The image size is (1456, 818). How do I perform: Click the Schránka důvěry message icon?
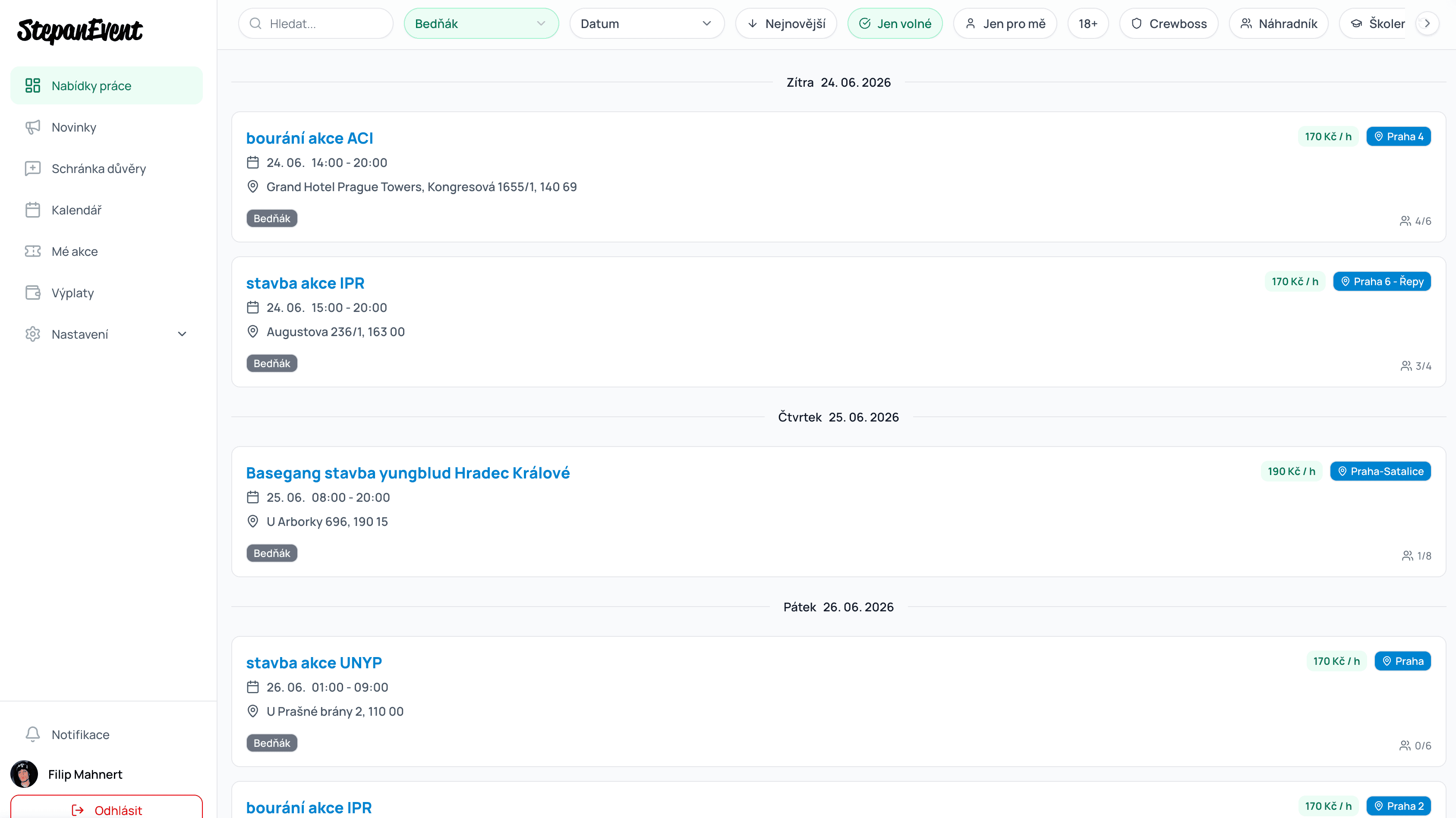pyautogui.click(x=33, y=168)
